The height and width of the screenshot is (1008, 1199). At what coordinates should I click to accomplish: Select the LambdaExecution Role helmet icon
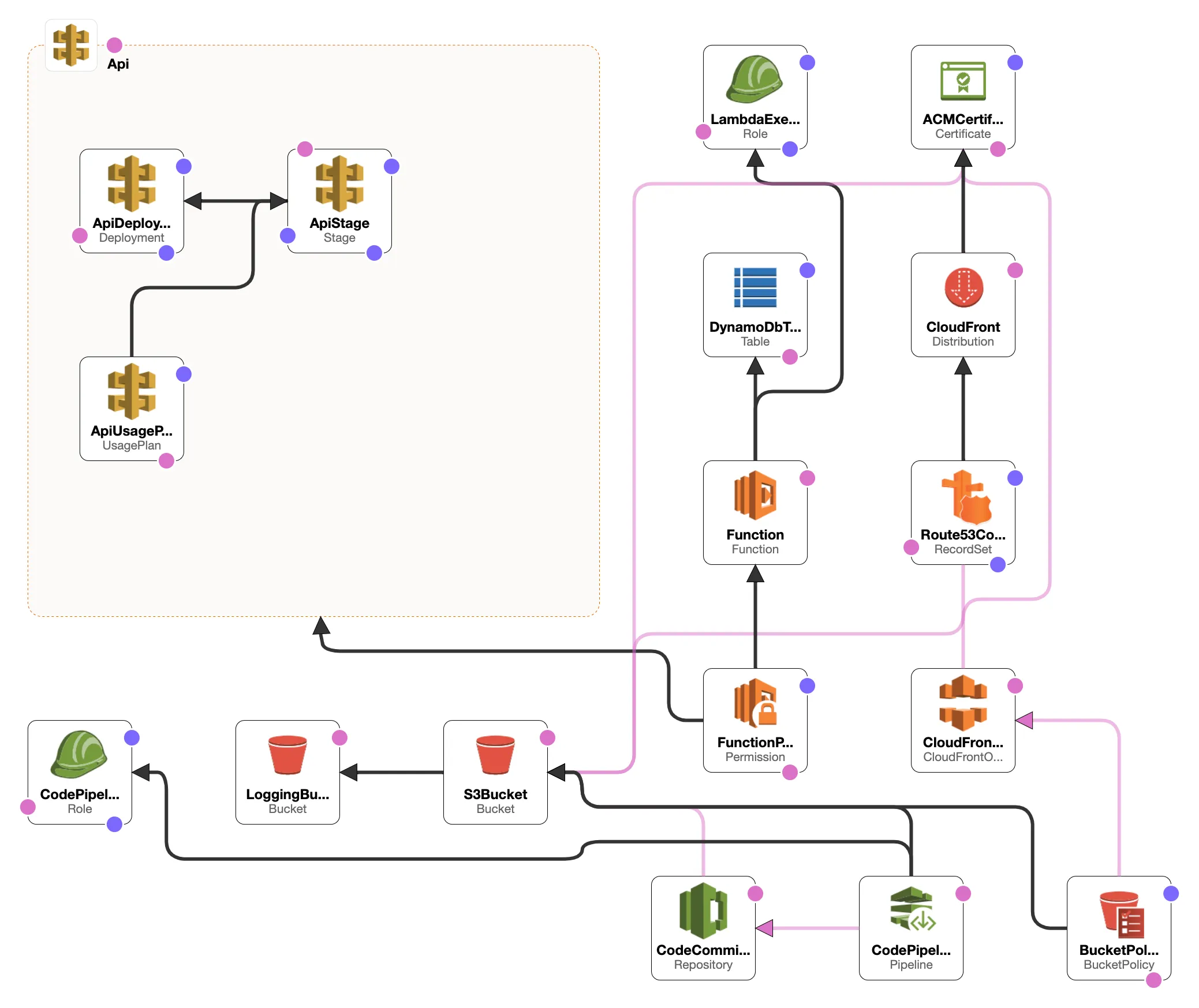click(754, 79)
